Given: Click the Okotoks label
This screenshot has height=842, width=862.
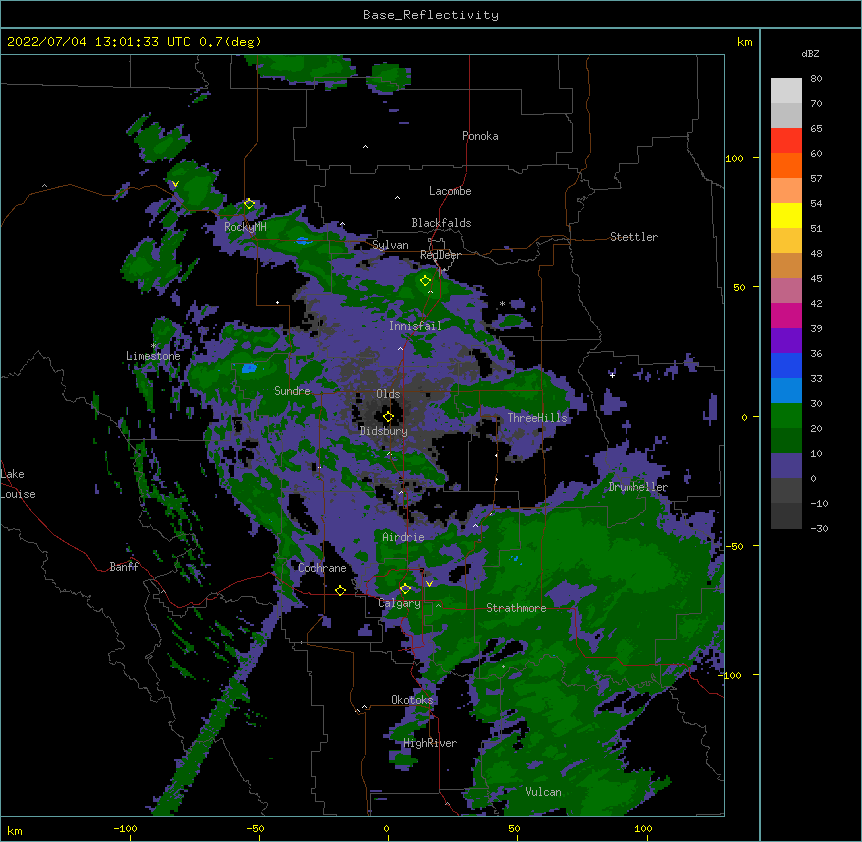Looking at the screenshot, I should (x=412, y=700).
